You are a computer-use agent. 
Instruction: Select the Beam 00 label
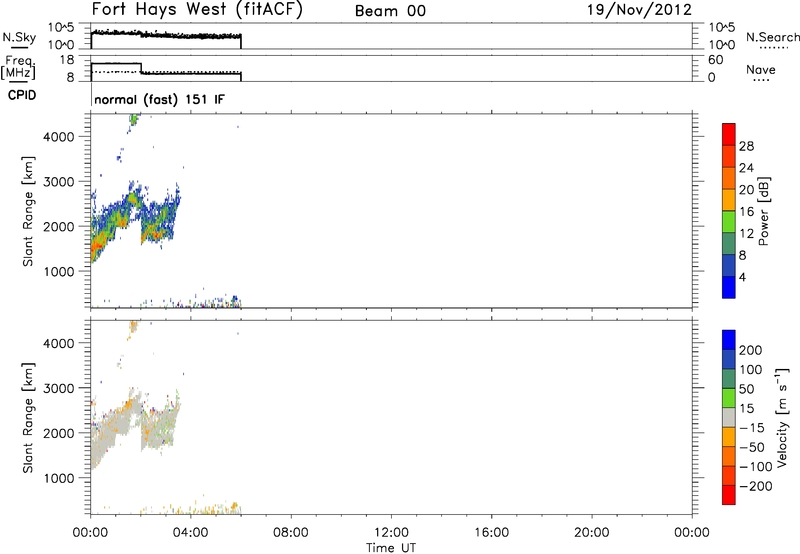(x=390, y=11)
